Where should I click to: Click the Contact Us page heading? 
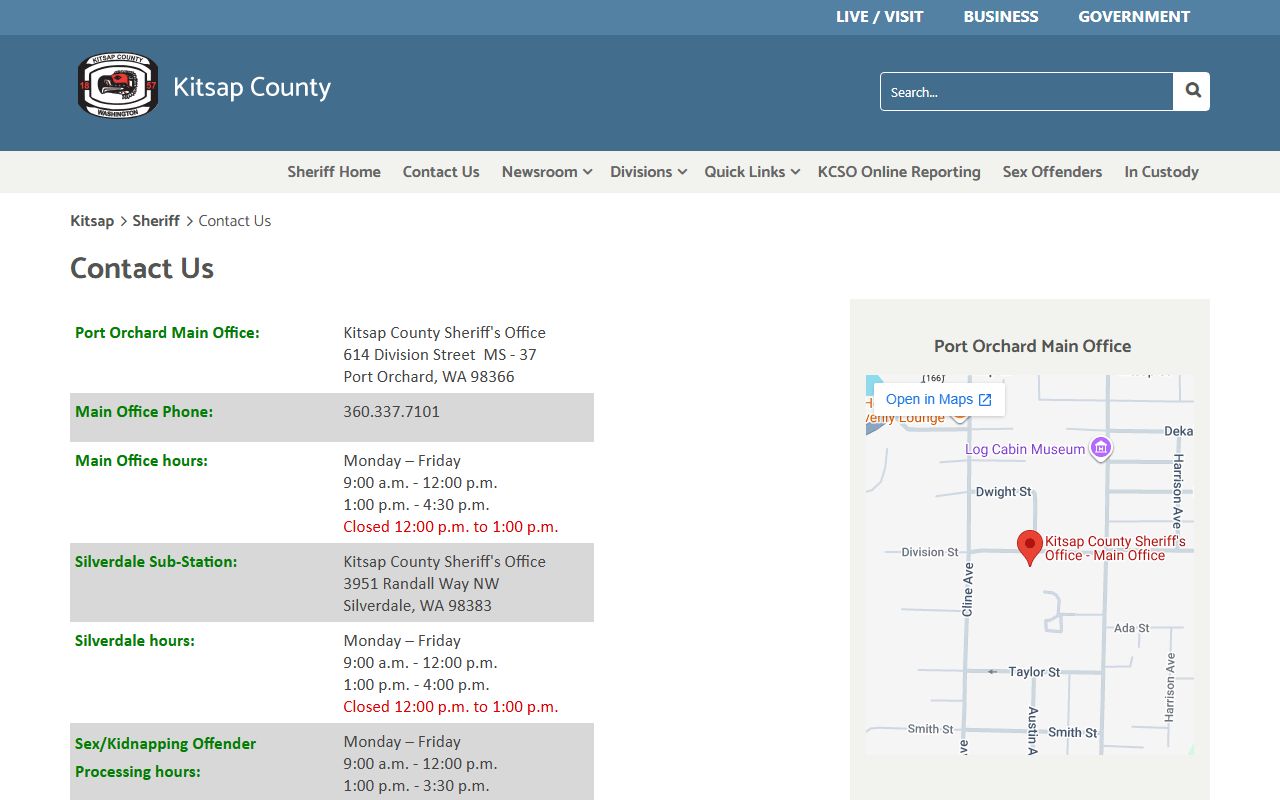142,268
